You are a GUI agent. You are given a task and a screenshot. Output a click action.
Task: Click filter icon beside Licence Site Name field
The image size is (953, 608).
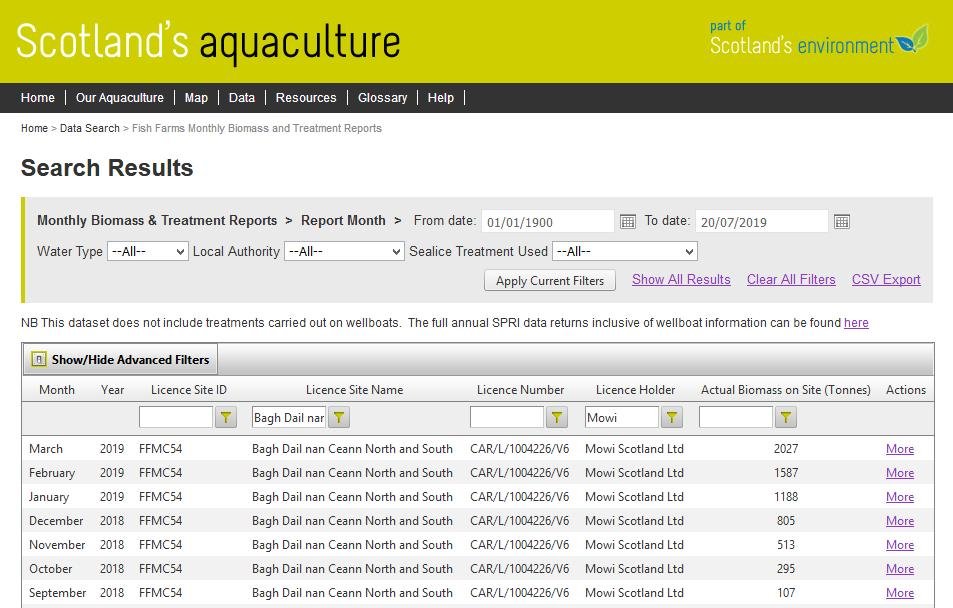tap(339, 417)
